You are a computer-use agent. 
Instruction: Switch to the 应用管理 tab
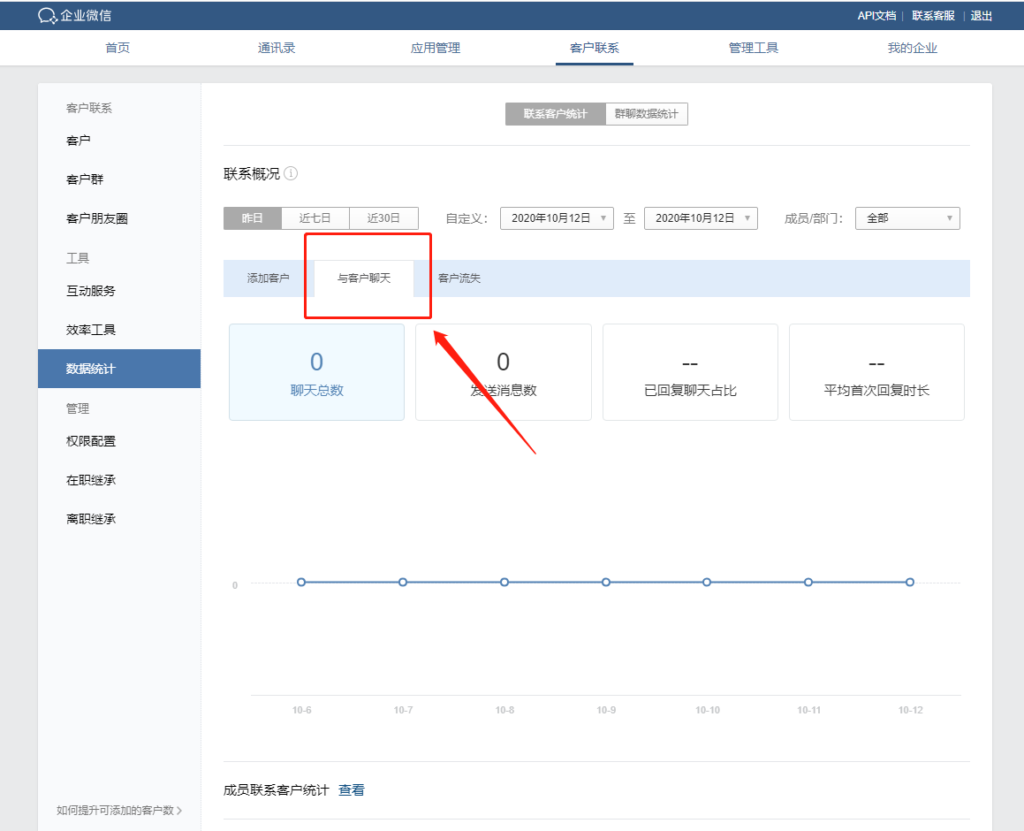tap(436, 48)
